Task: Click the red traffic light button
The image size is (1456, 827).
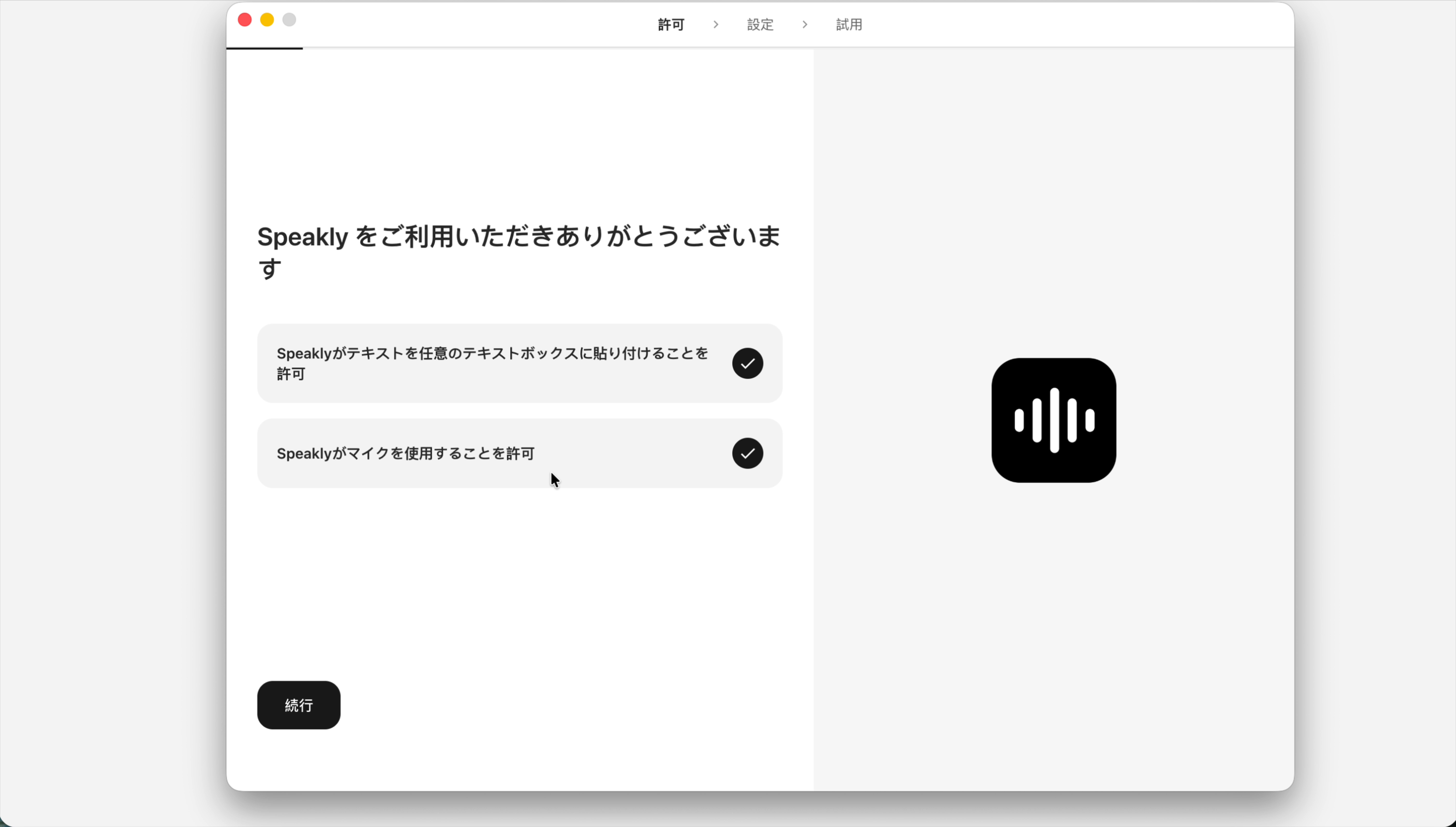Action: [244, 19]
